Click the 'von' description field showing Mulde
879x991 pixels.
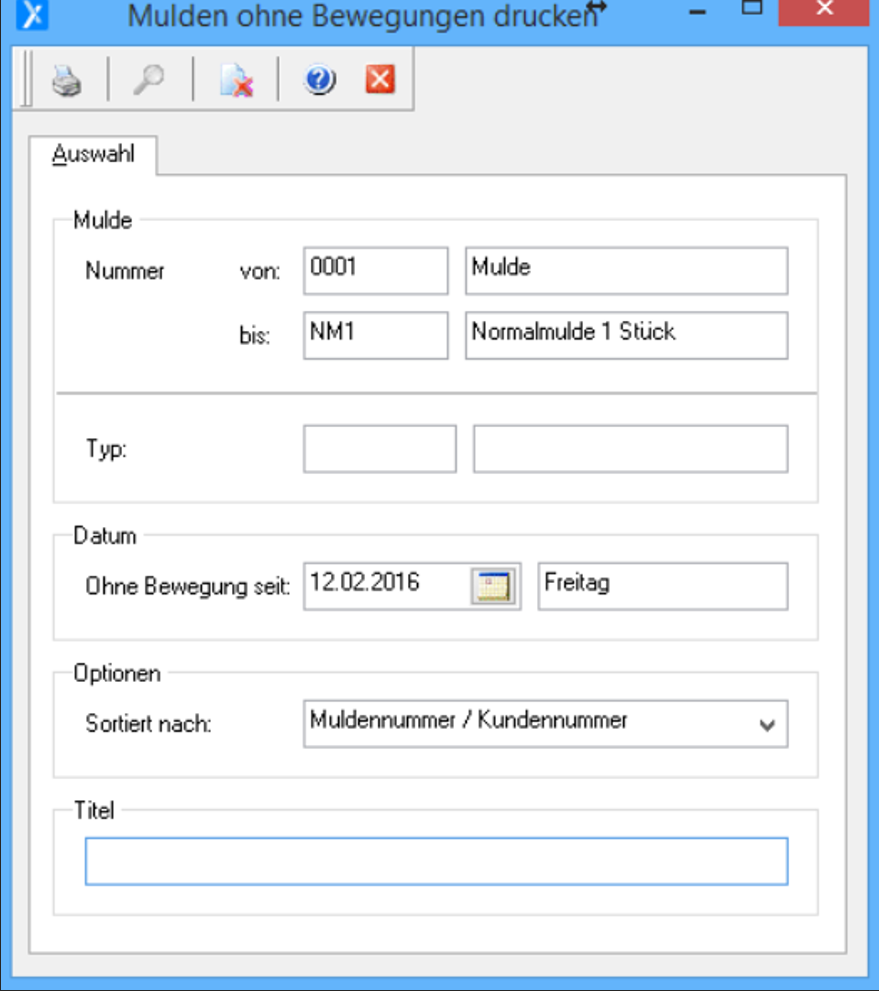click(x=626, y=271)
